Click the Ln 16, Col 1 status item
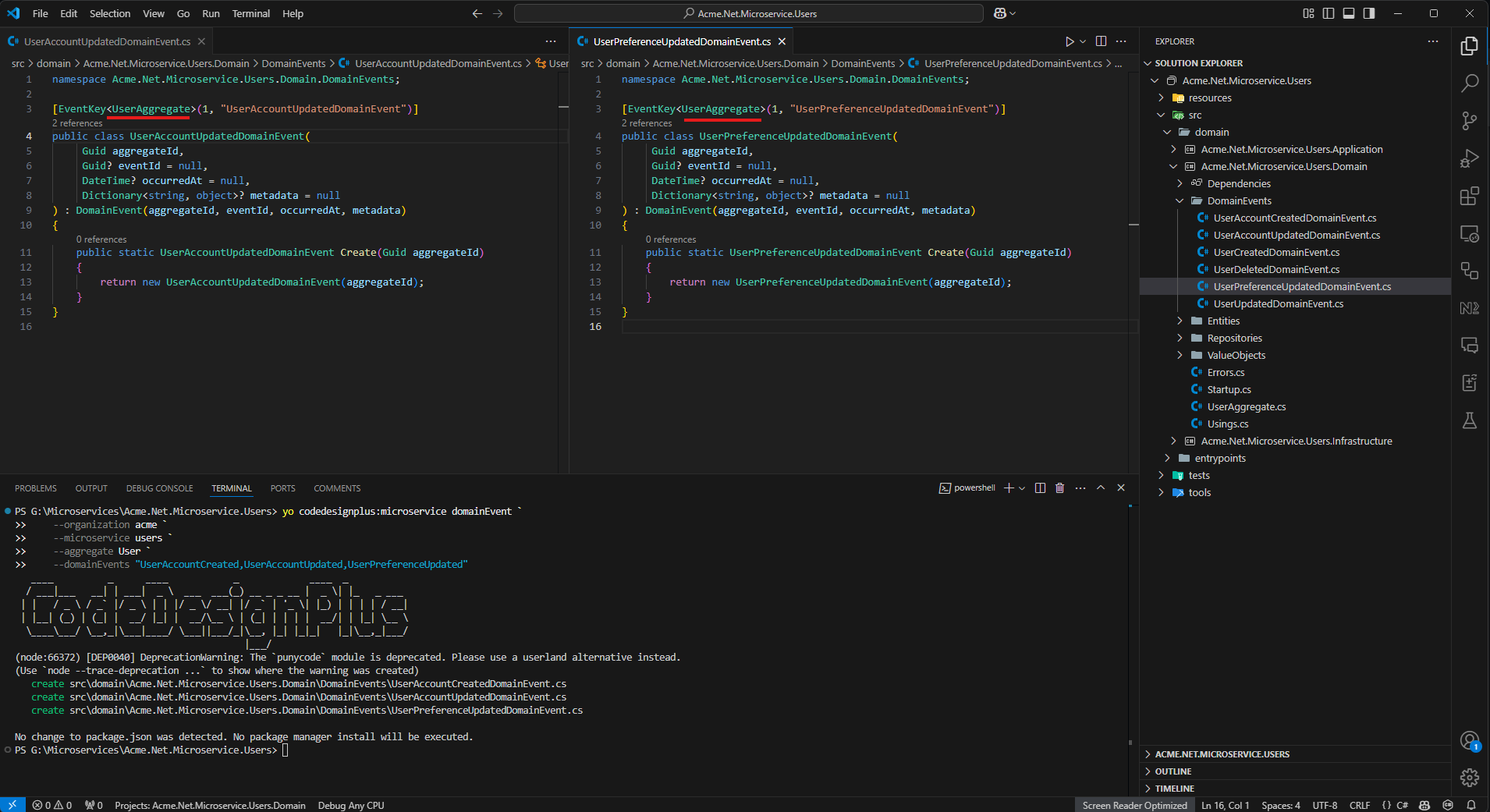 pyautogui.click(x=1225, y=805)
